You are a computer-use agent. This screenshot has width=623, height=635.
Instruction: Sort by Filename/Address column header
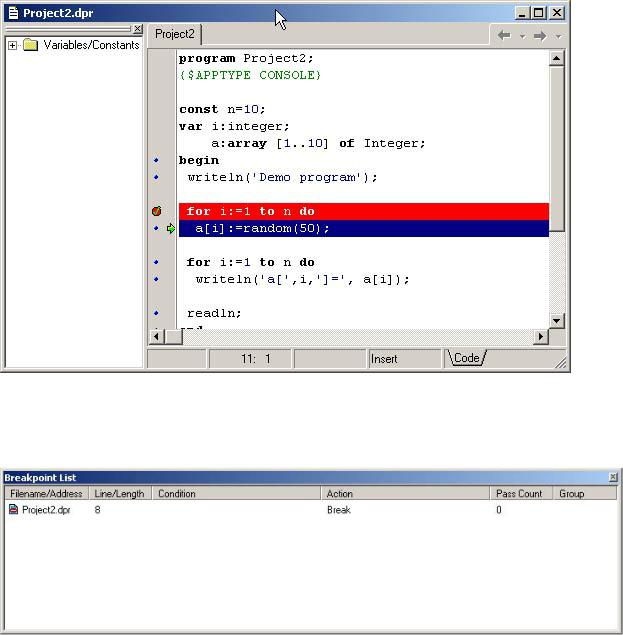tap(46, 494)
